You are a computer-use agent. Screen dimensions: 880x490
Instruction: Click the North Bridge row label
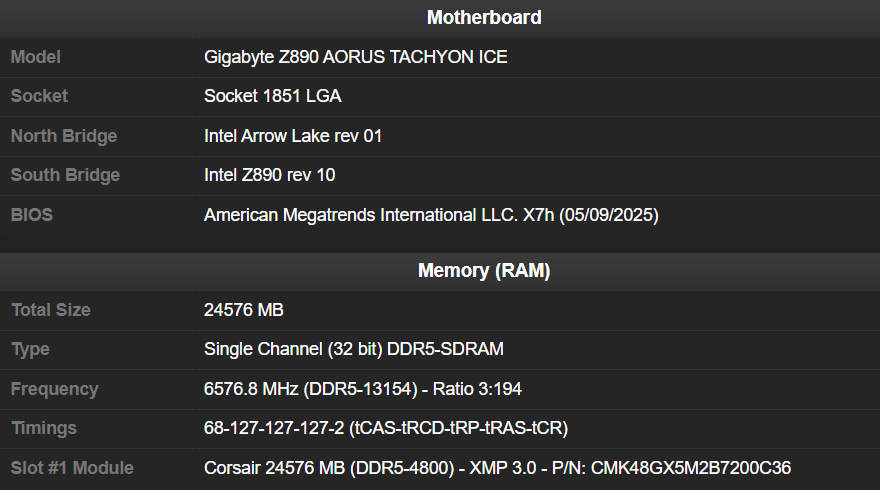(x=63, y=136)
